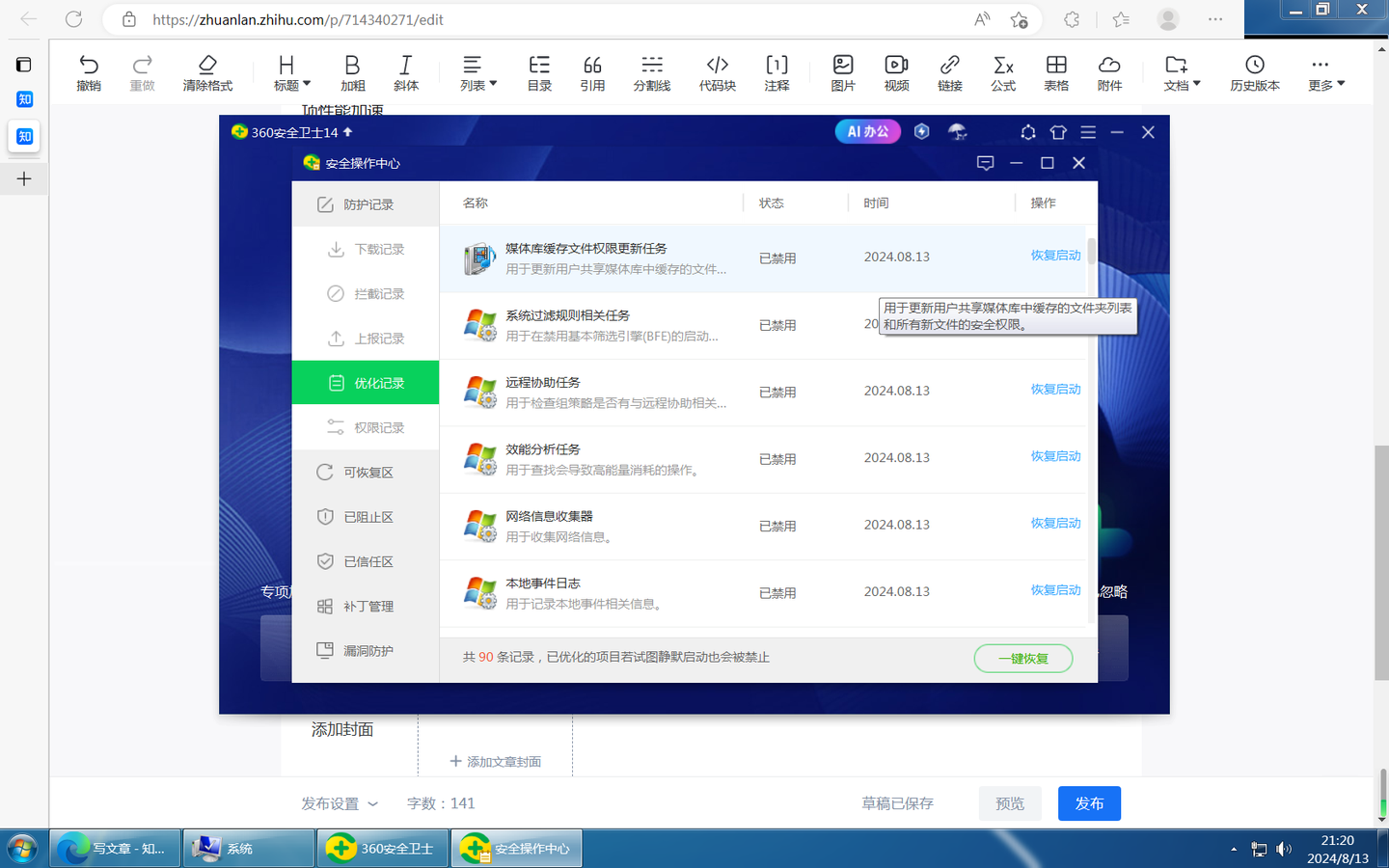Open the document (文档) dropdown

click(x=1182, y=73)
